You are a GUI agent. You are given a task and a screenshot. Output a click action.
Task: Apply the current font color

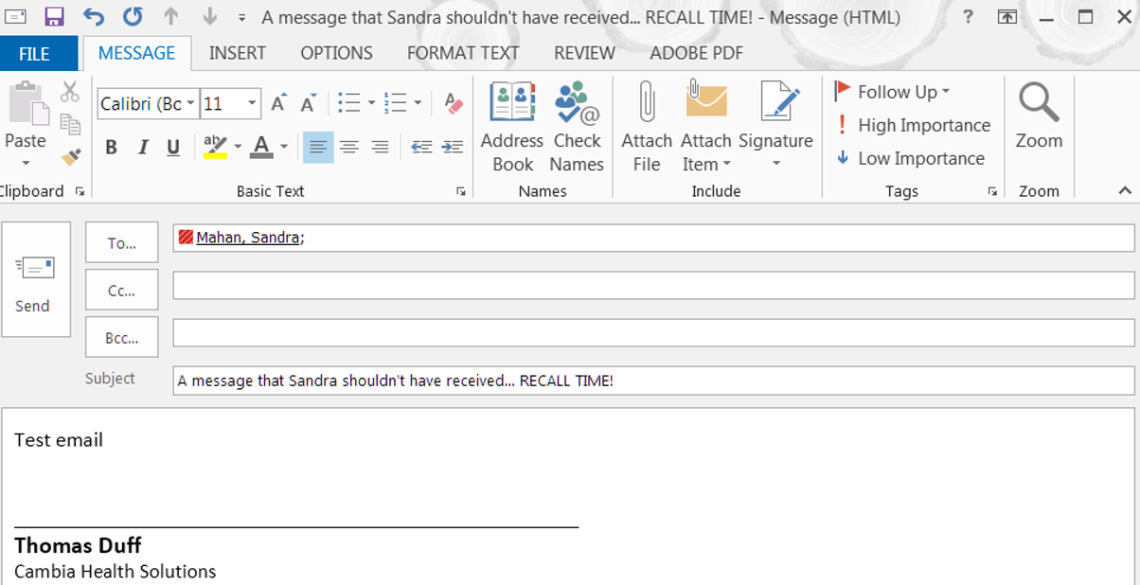point(260,148)
